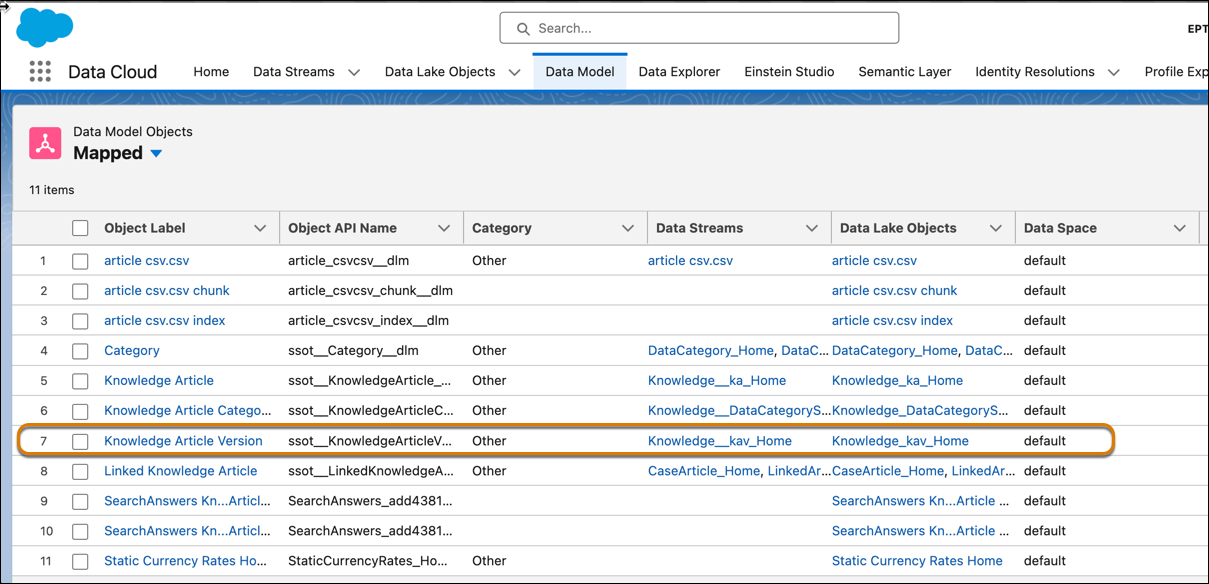Switch to the Data Explorer tab
Viewport: 1209px width, 584px height.
[679, 72]
